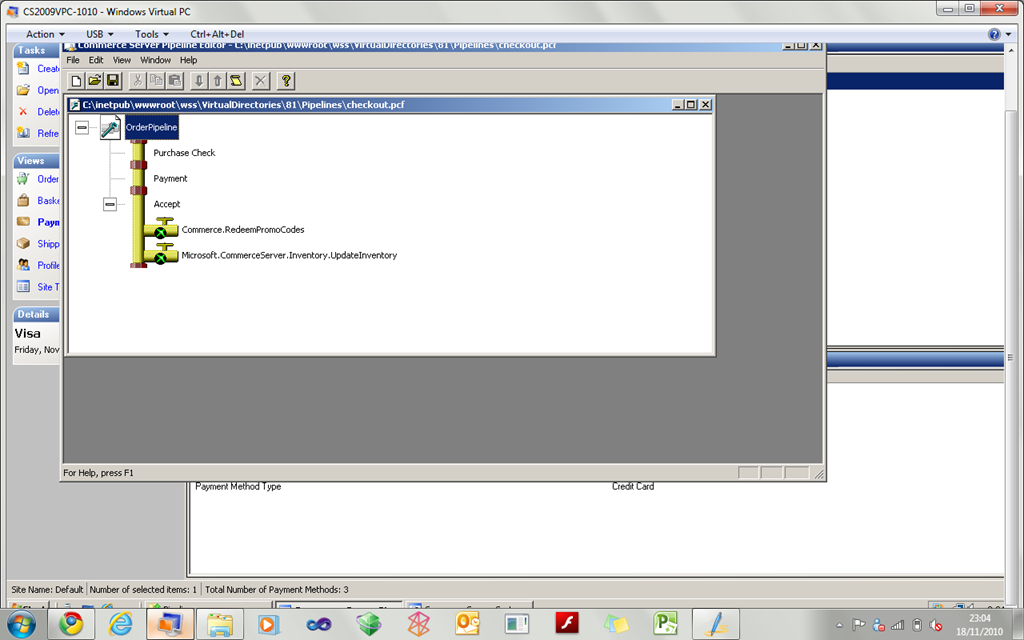The width and height of the screenshot is (1024, 640).
Task: Open the File menu
Action: click(x=73, y=60)
